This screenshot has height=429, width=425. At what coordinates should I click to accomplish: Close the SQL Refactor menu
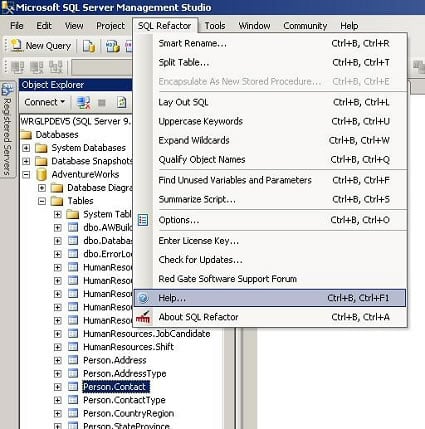tap(165, 26)
